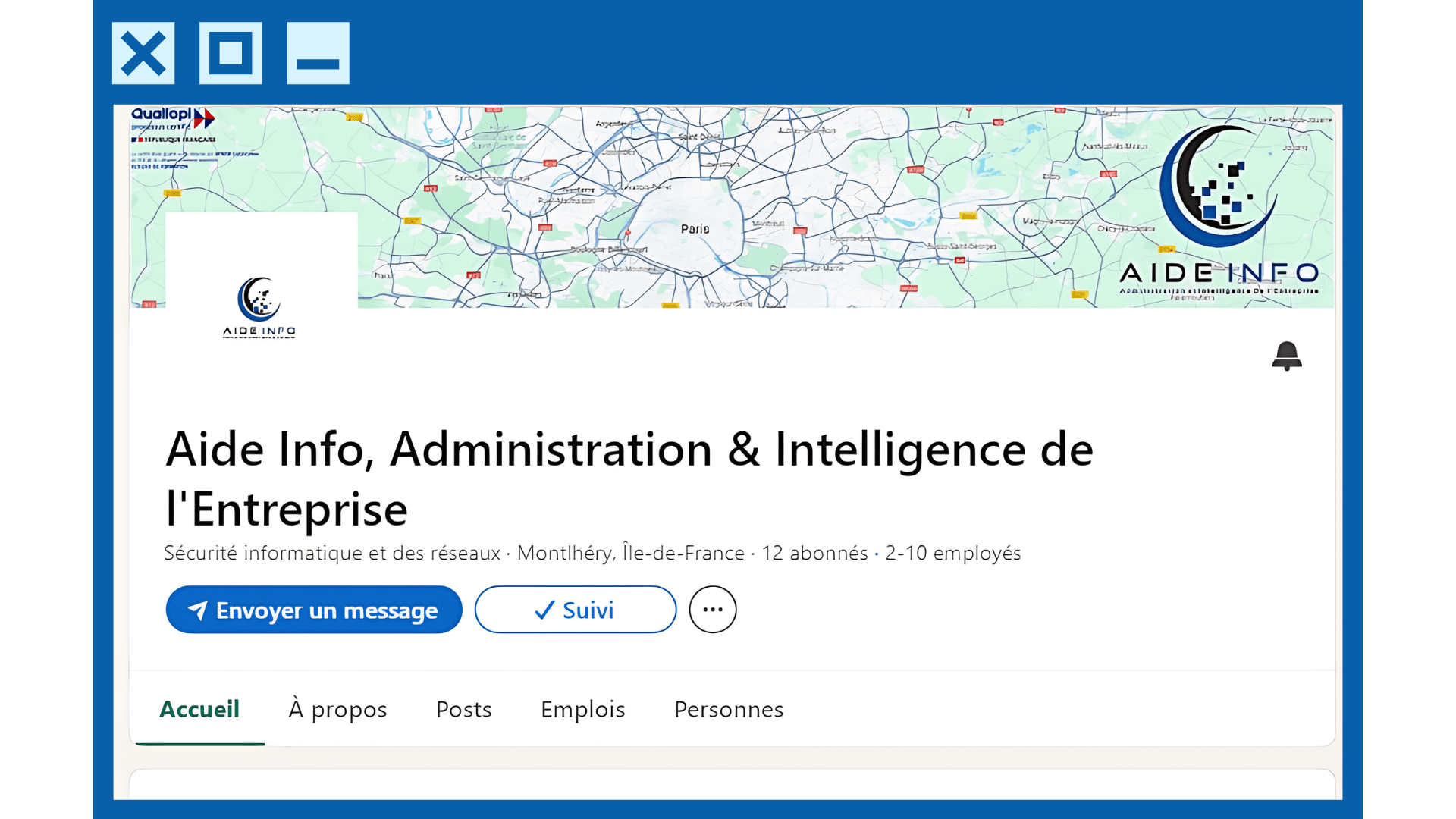Viewport: 1456px width, 819px height.
Task: Click the Envoyer un message button
Action: click(x=314, y=610)
